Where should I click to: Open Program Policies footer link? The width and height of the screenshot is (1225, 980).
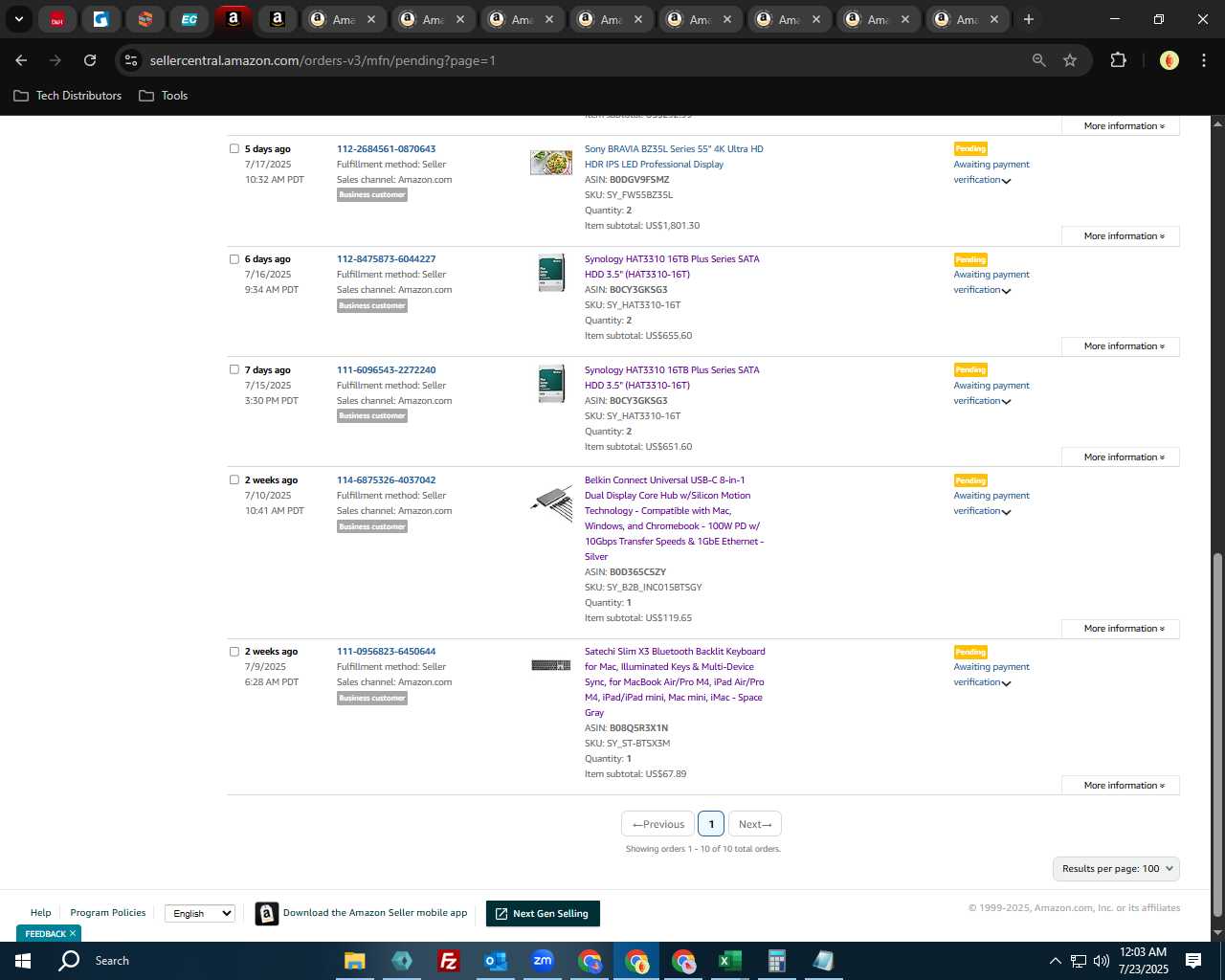point(108,913)
